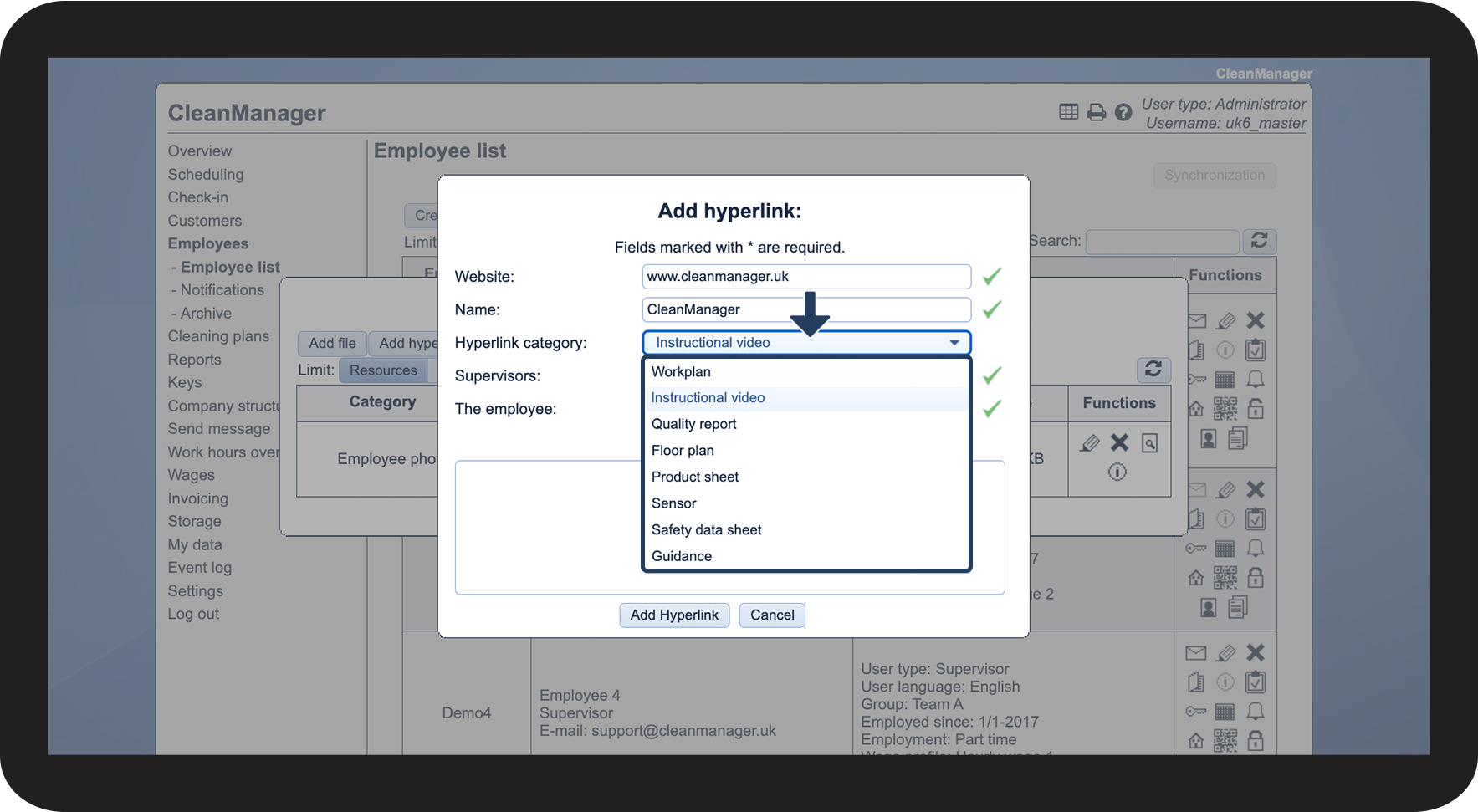This screenshot has height=812, width=1478.
Task: Go to Scheduling in the sidebar
Action: pyautogui.click(x=206, y=175)
